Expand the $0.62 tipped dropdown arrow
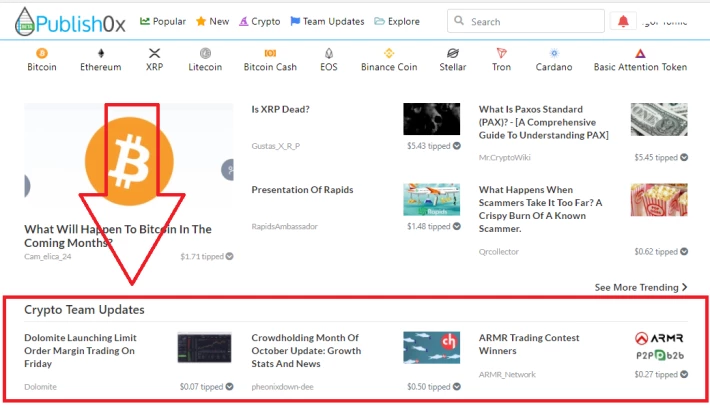Viewport: 710px width, 408px height. (684, 251)
